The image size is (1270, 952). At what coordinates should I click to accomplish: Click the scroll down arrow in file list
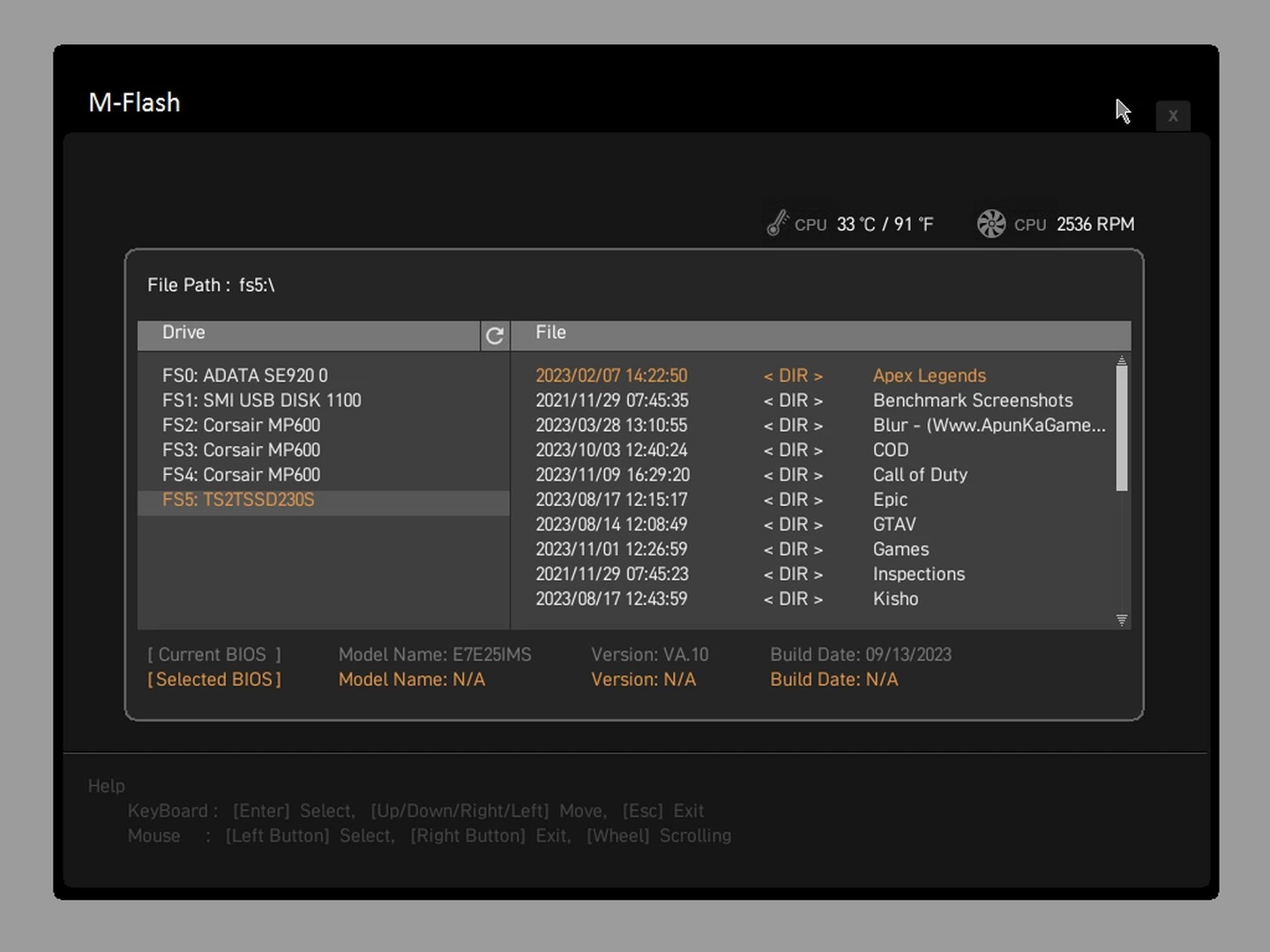click(x=1122, y=620)
